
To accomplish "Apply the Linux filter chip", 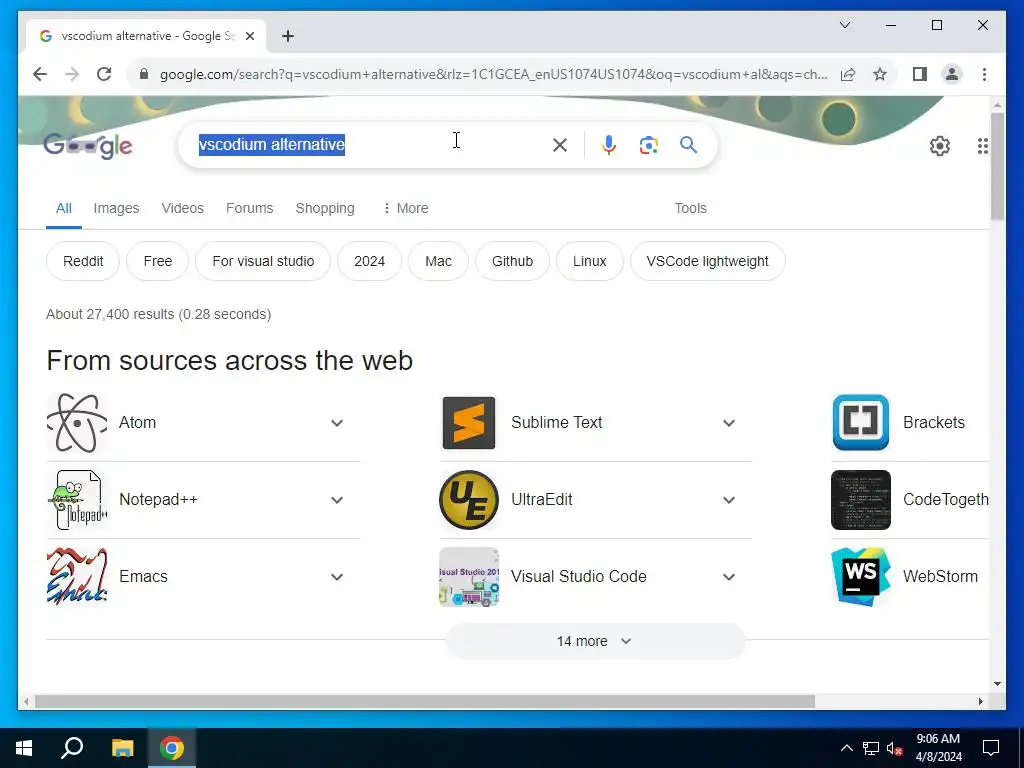I will pyautogui.click(x=589, y=261).
